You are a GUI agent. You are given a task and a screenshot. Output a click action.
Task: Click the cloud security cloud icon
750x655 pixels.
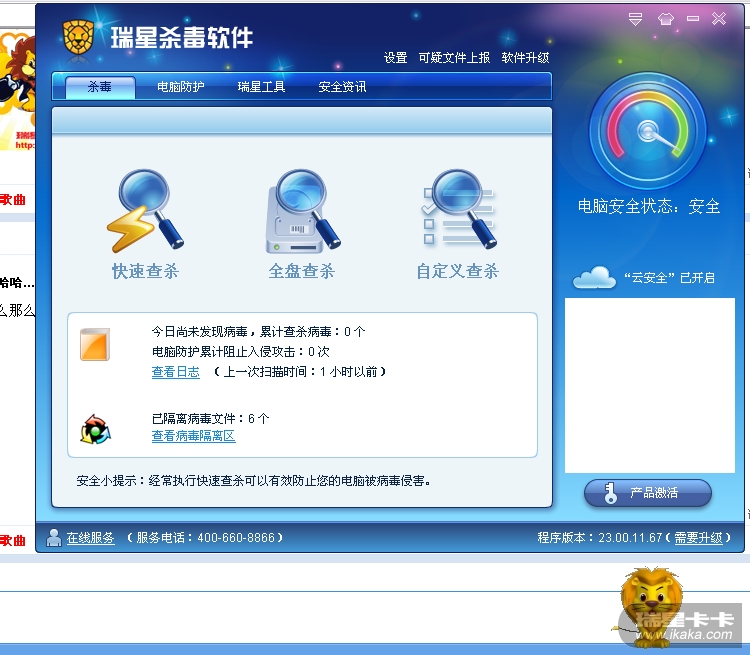[594, 278]
